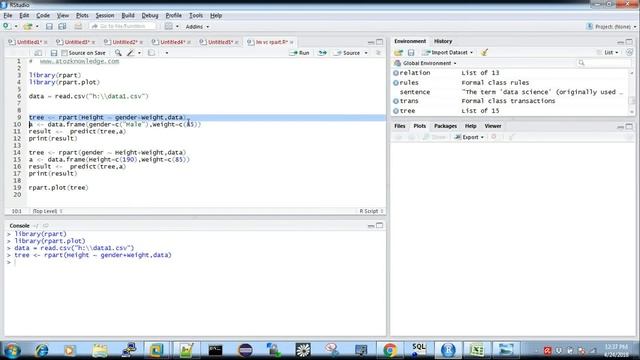Image resolution: width=640 pixels, height=360 pixels.
Task: Load workspace in Environment pane
Action: pyautogui.click(x=398, y=53)
